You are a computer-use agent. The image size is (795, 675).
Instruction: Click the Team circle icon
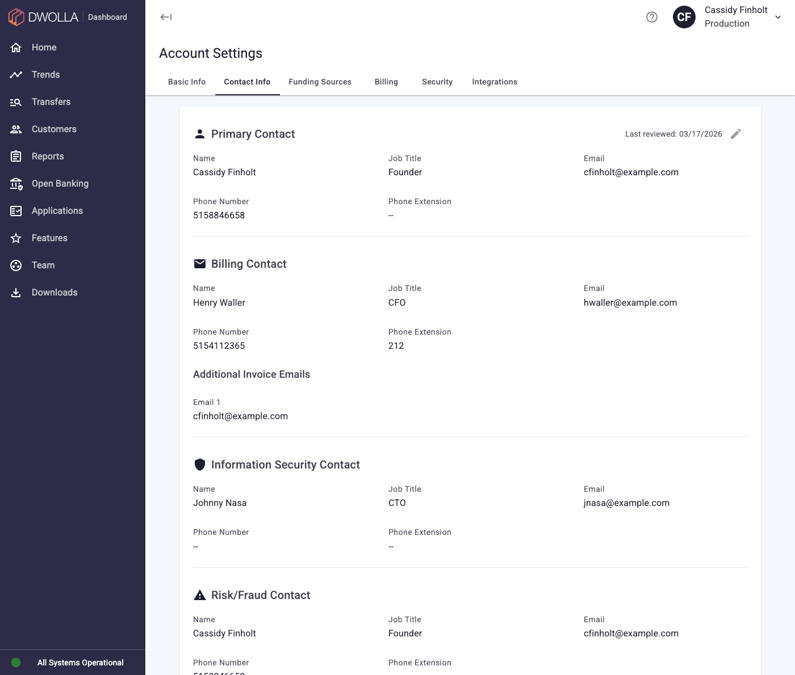click(16, 265)
